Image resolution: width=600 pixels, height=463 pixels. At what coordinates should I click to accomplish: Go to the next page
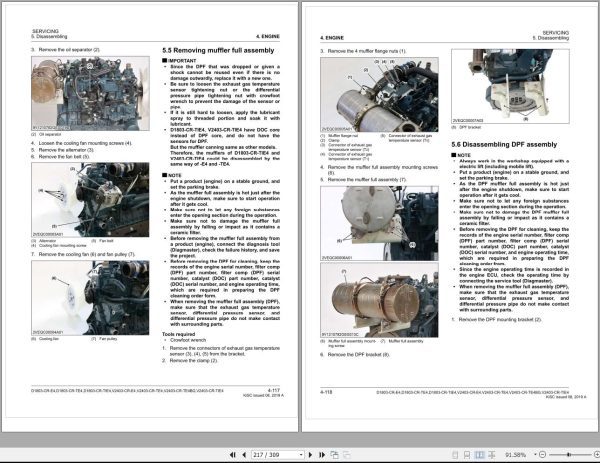point(310,455)
